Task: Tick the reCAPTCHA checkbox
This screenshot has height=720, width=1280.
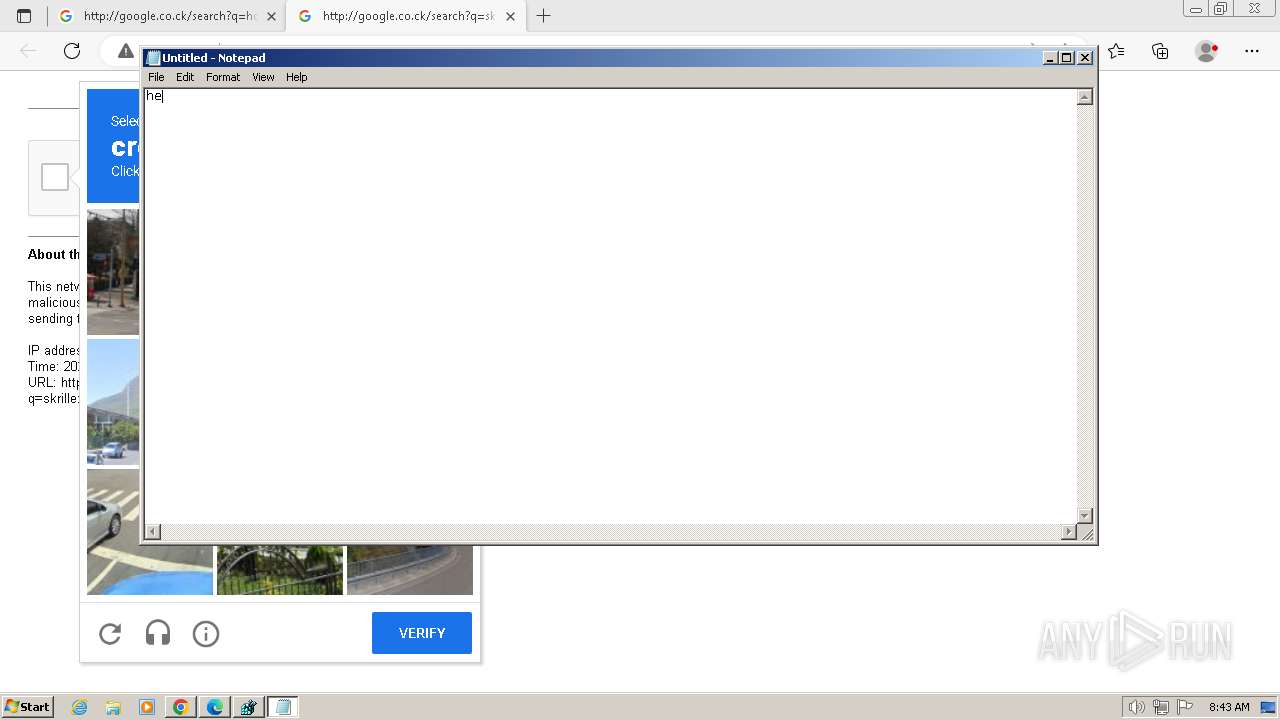Action: point(55,177)
